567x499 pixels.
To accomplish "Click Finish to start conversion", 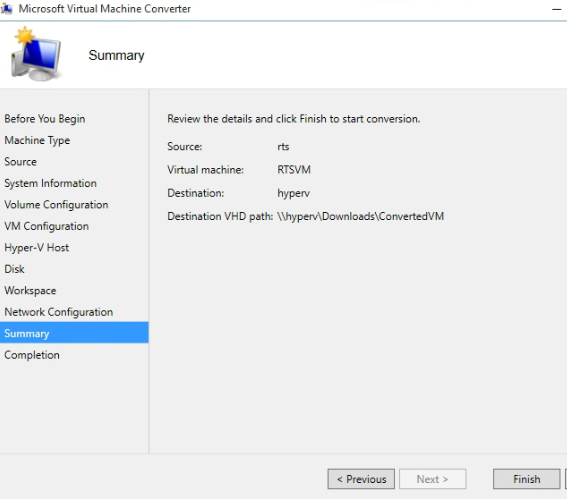I will [526, 479].
